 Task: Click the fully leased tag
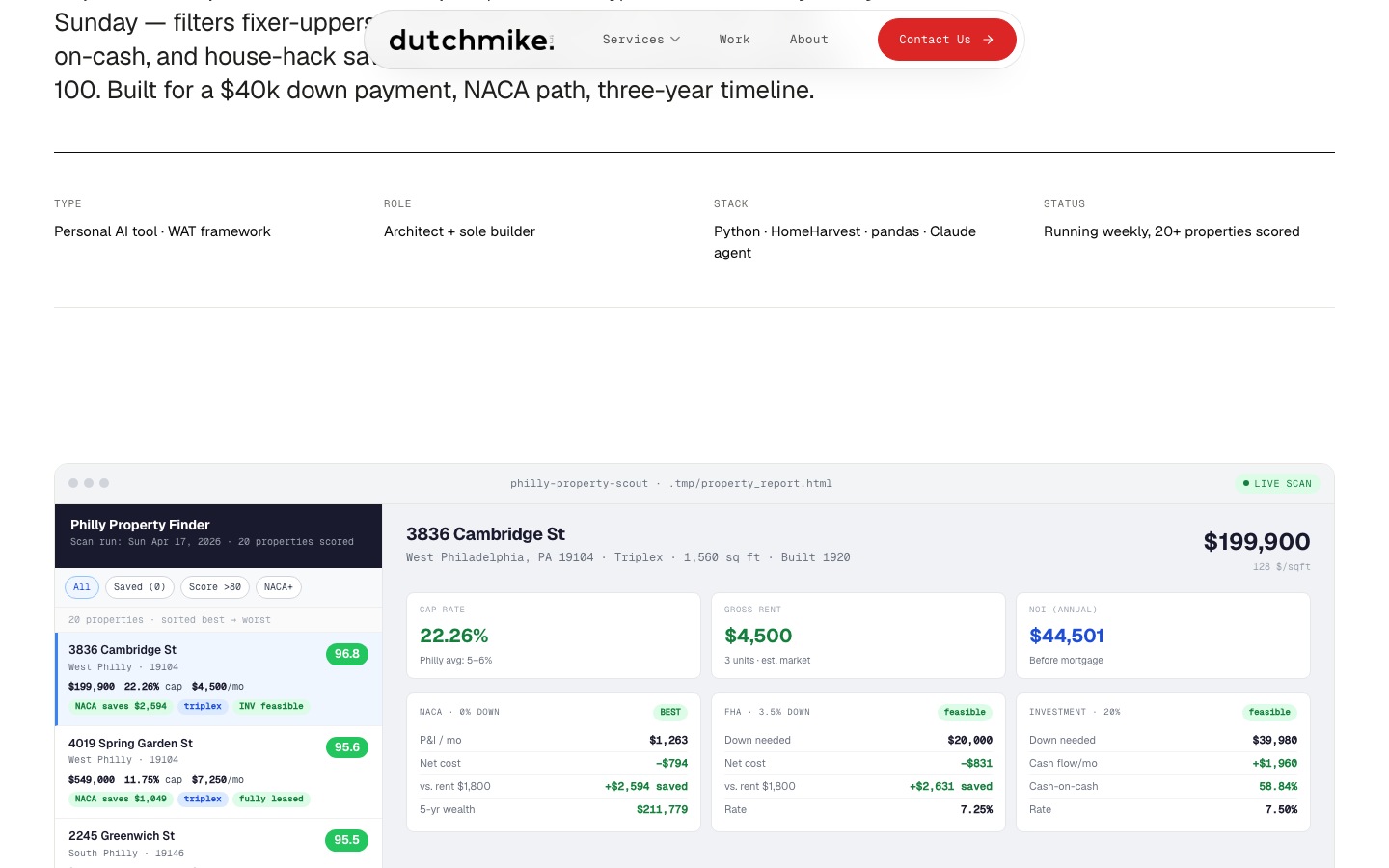pos(271,799)
